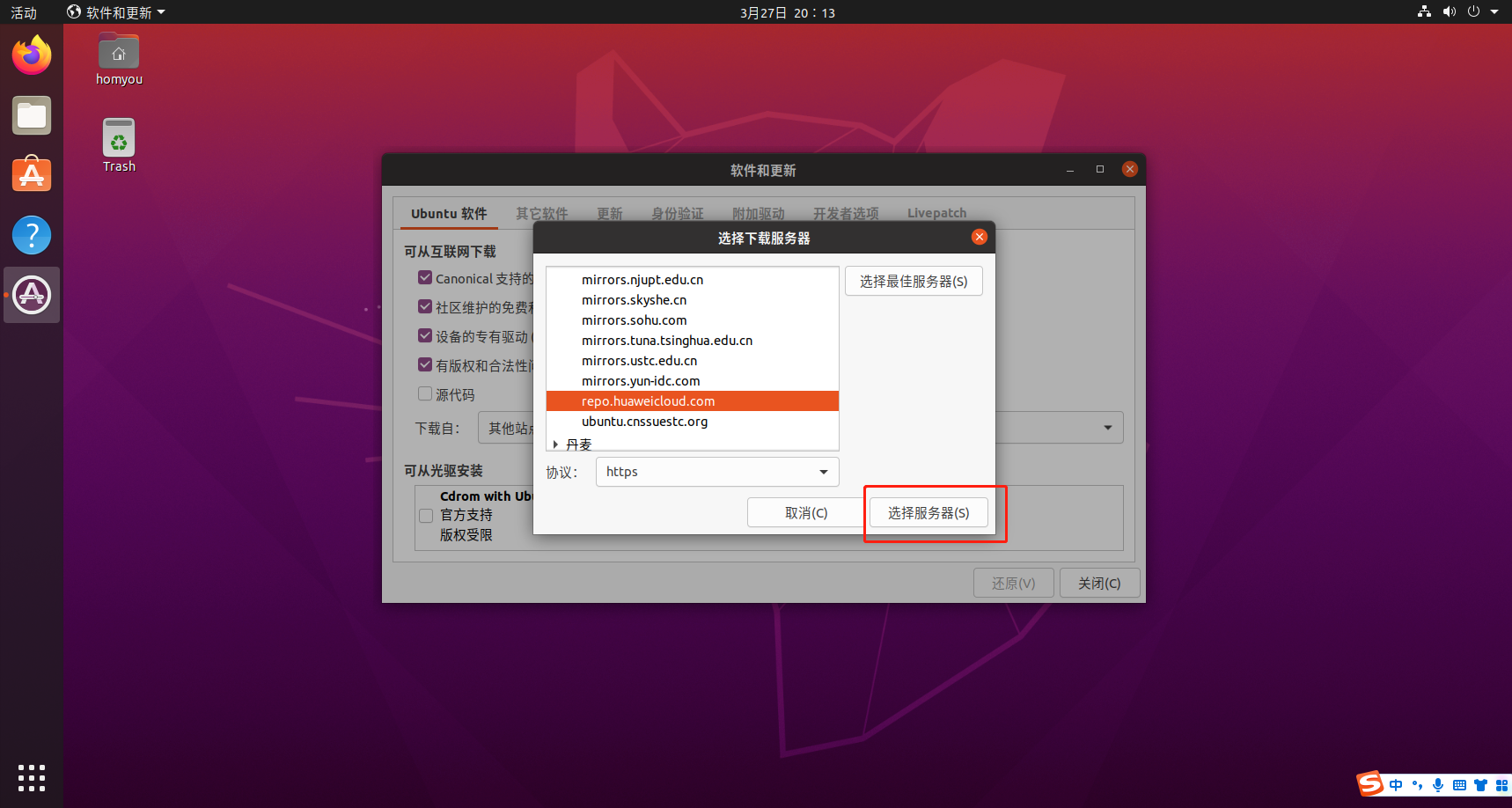
Task: Toggle community-maintained software checkbox
Action: (x=425, y=306)
